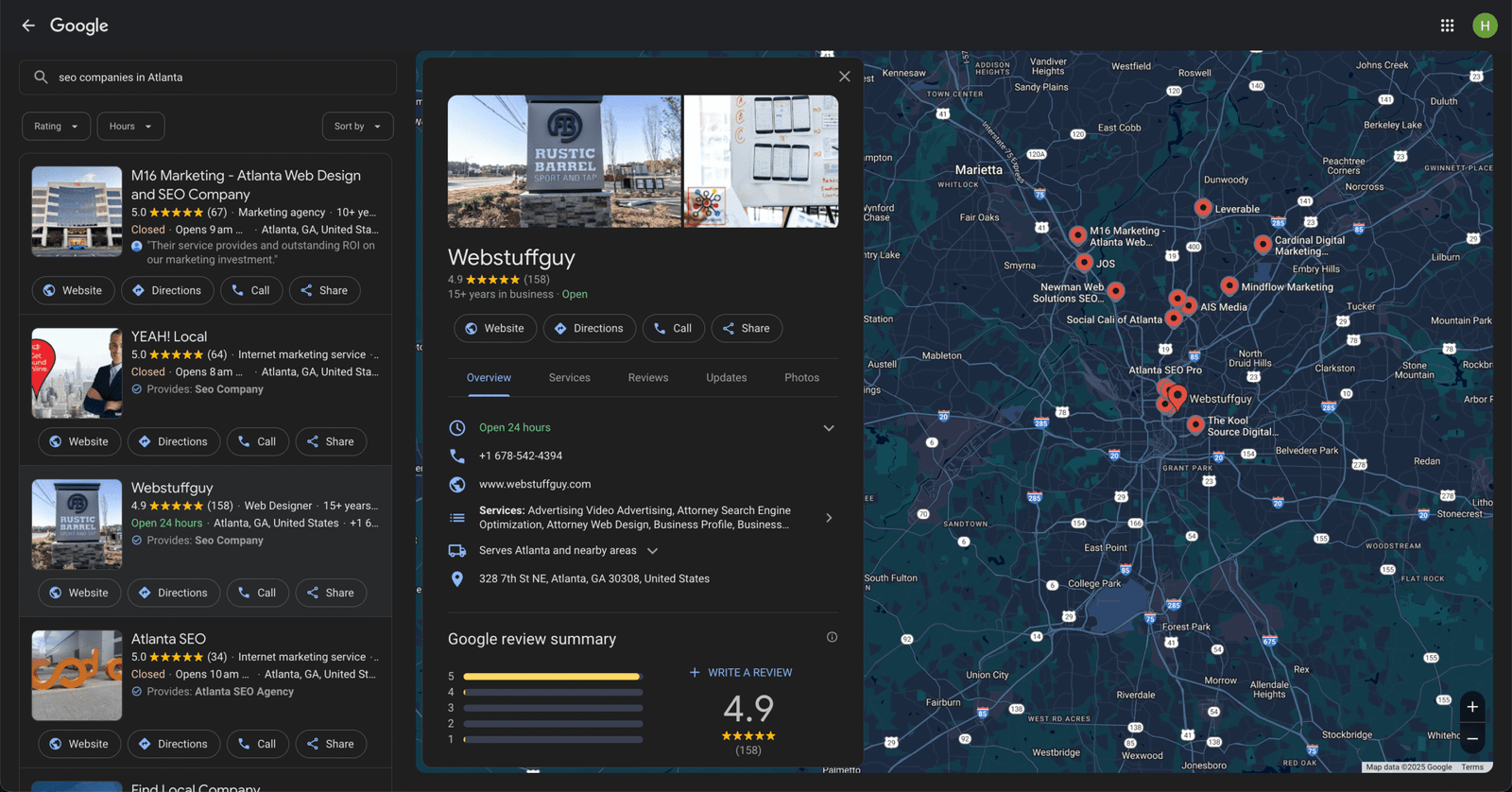Click the search magnifier icon
1512x792 pixels.
[x=41, y=77]
